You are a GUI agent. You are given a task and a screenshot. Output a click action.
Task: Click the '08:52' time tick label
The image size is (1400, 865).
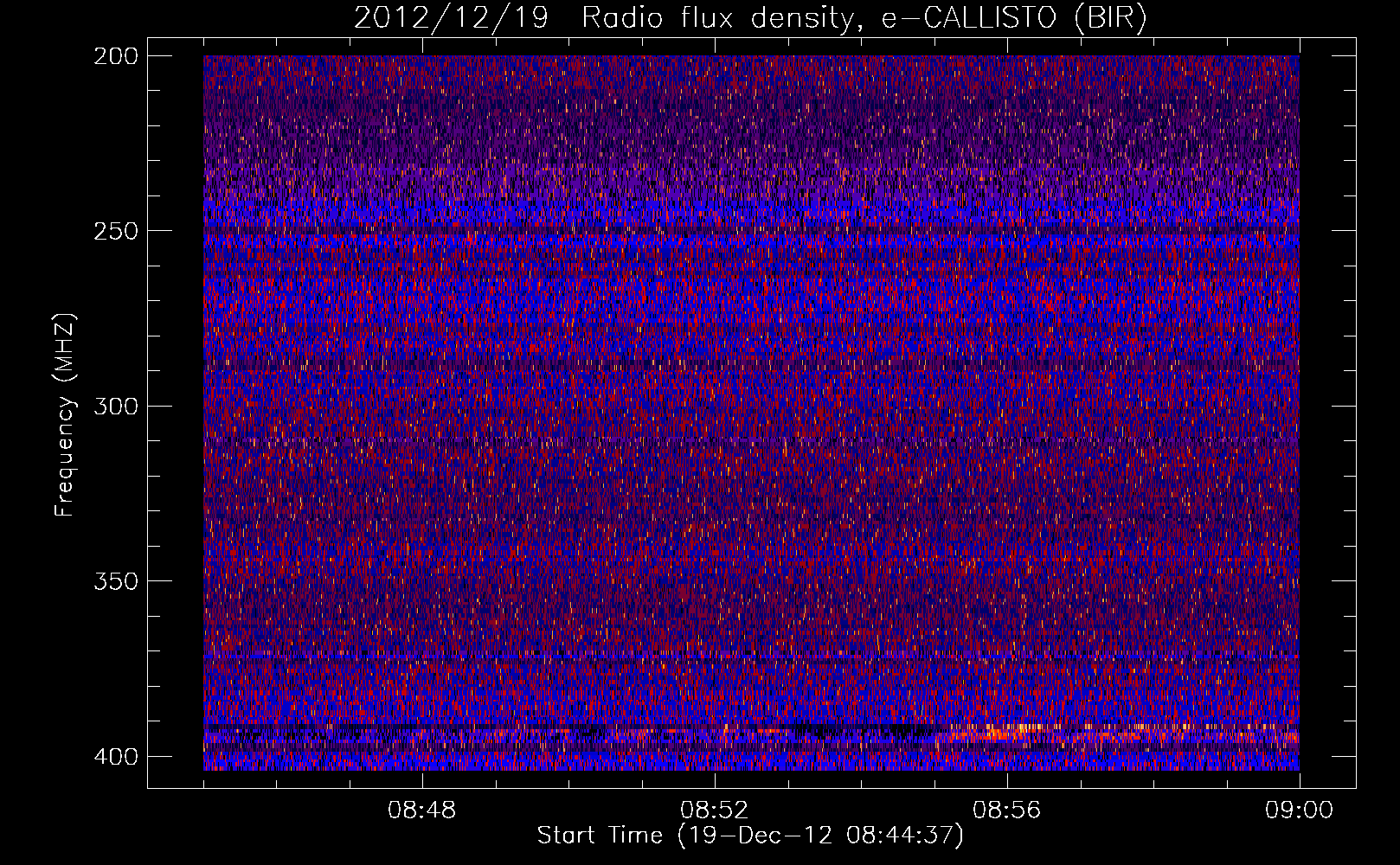pyautogui.click(x=715, y=811)
